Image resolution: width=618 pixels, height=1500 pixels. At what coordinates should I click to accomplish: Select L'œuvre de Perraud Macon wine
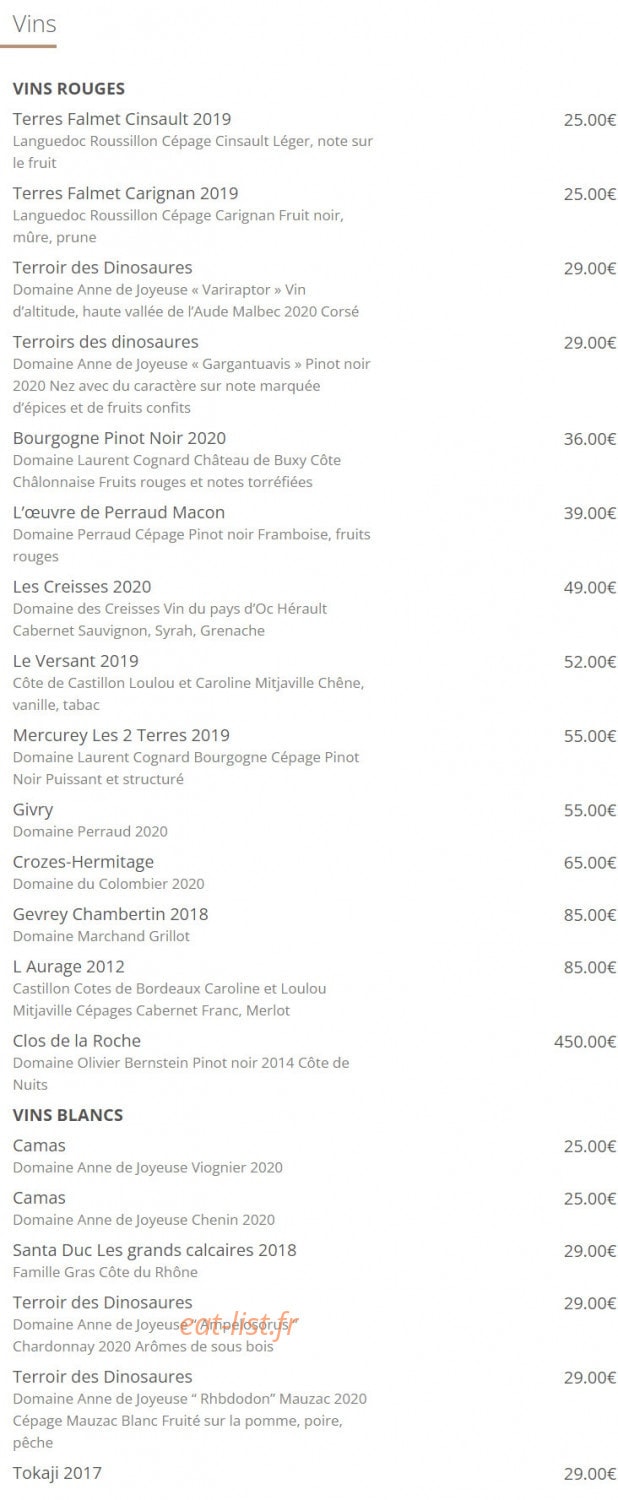pos(119,512)
